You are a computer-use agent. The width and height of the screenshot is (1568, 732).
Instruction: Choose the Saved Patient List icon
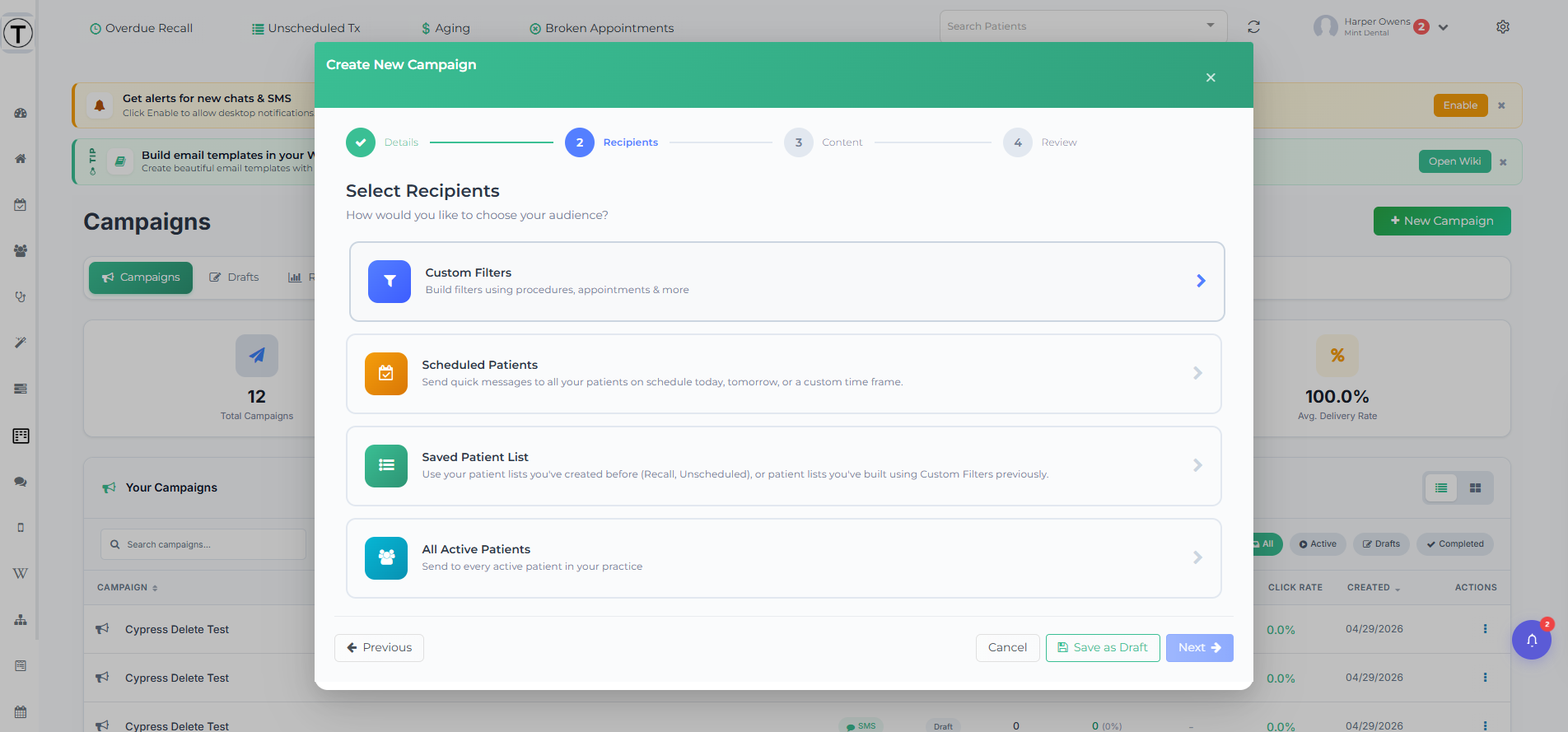pos(386,466)
